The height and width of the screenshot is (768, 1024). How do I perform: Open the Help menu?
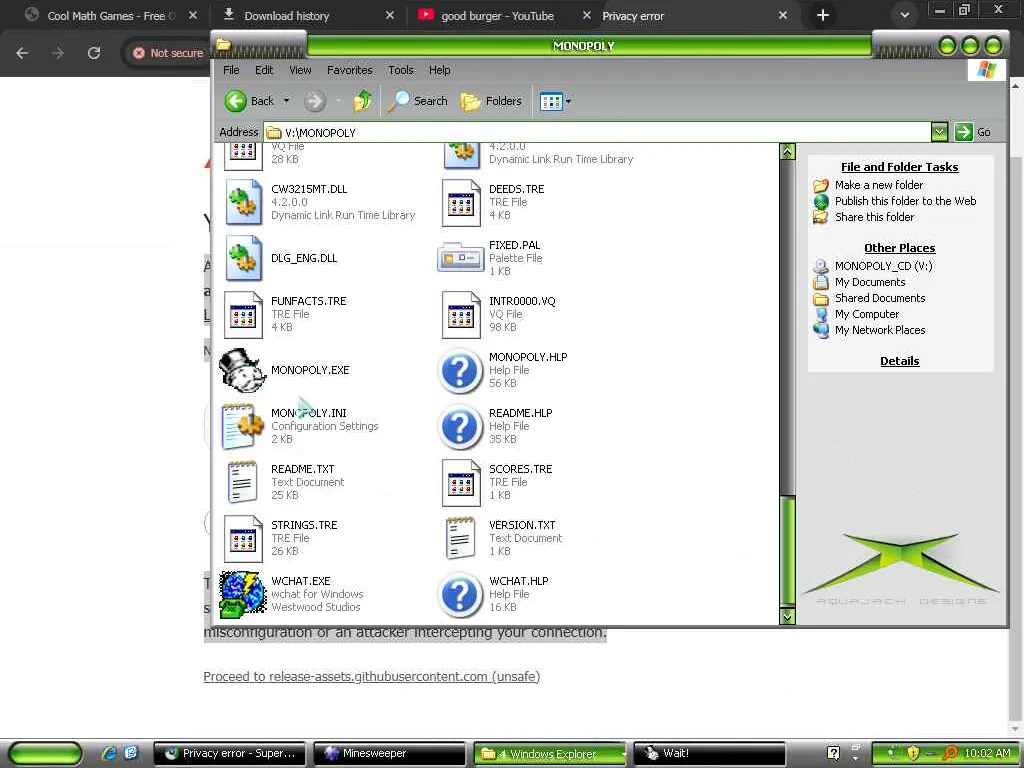(440, 70)
